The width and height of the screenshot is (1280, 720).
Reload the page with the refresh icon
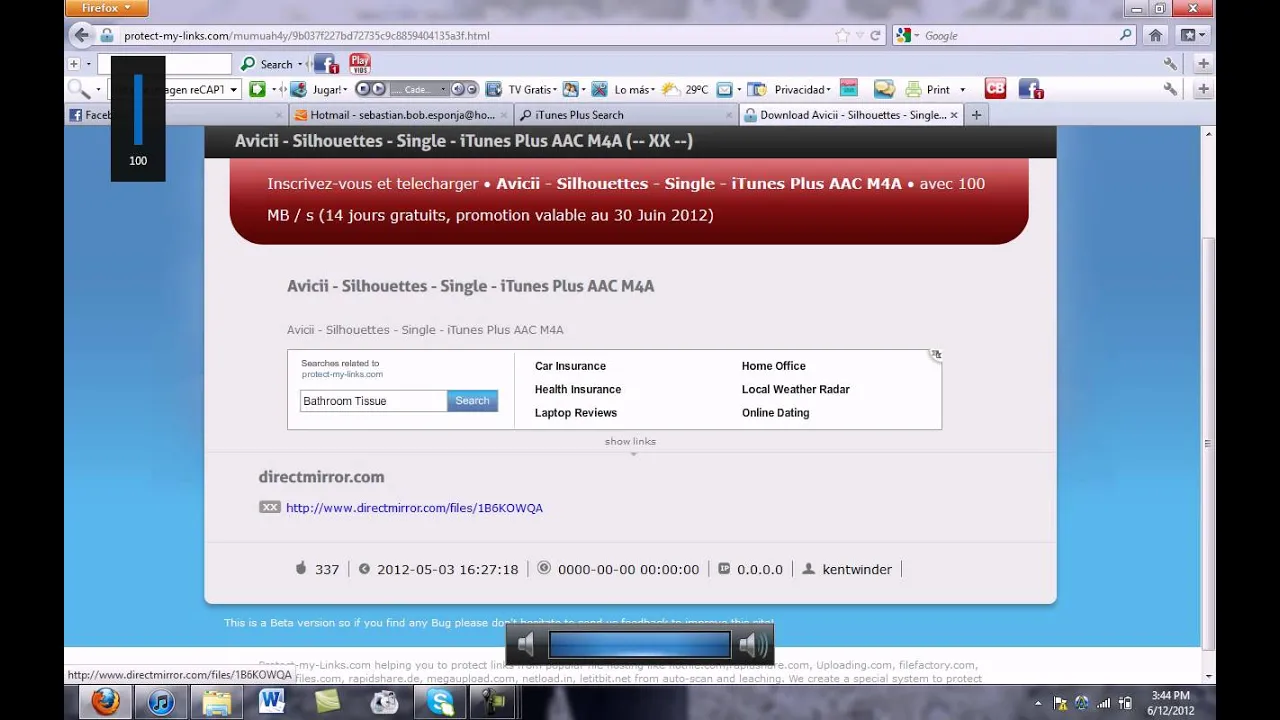pos(875,35)
